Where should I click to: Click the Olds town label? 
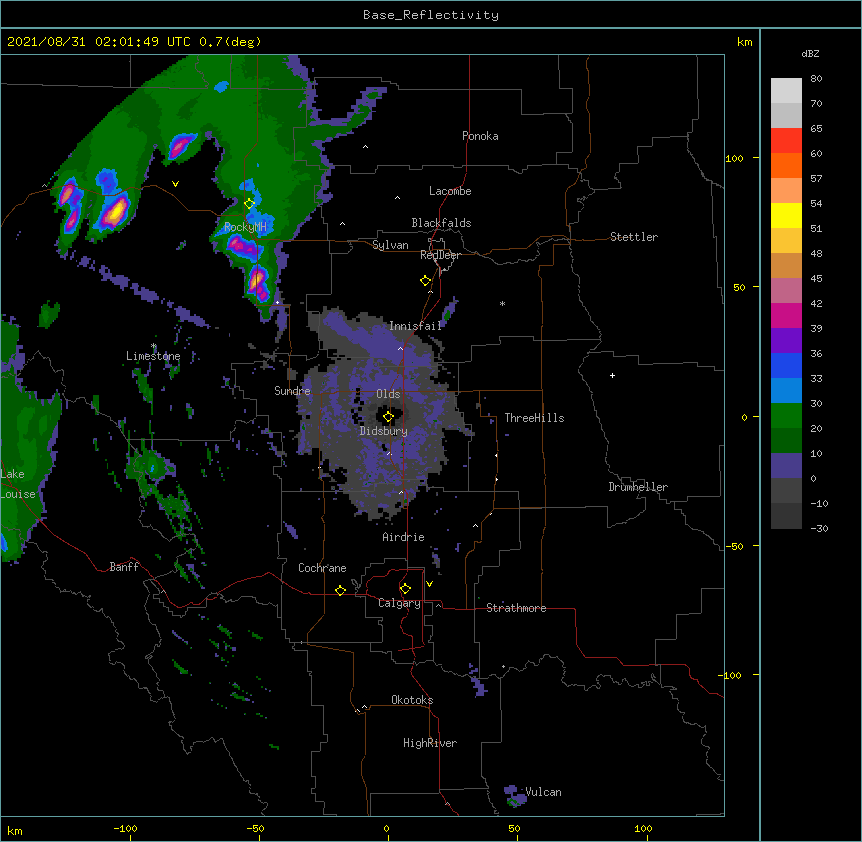[388, 394]
